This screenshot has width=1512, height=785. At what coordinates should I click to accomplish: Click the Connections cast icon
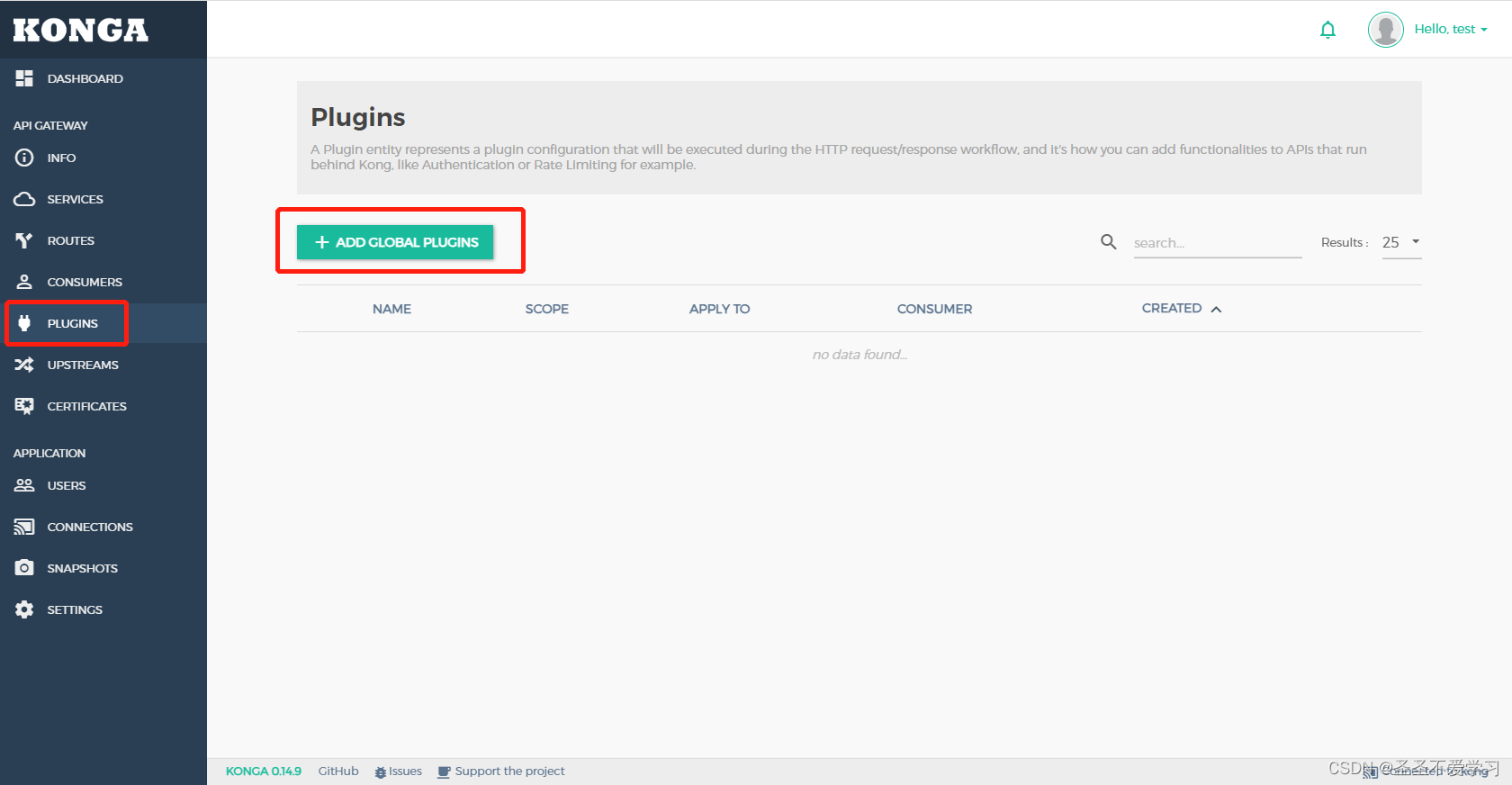(24, 527)
